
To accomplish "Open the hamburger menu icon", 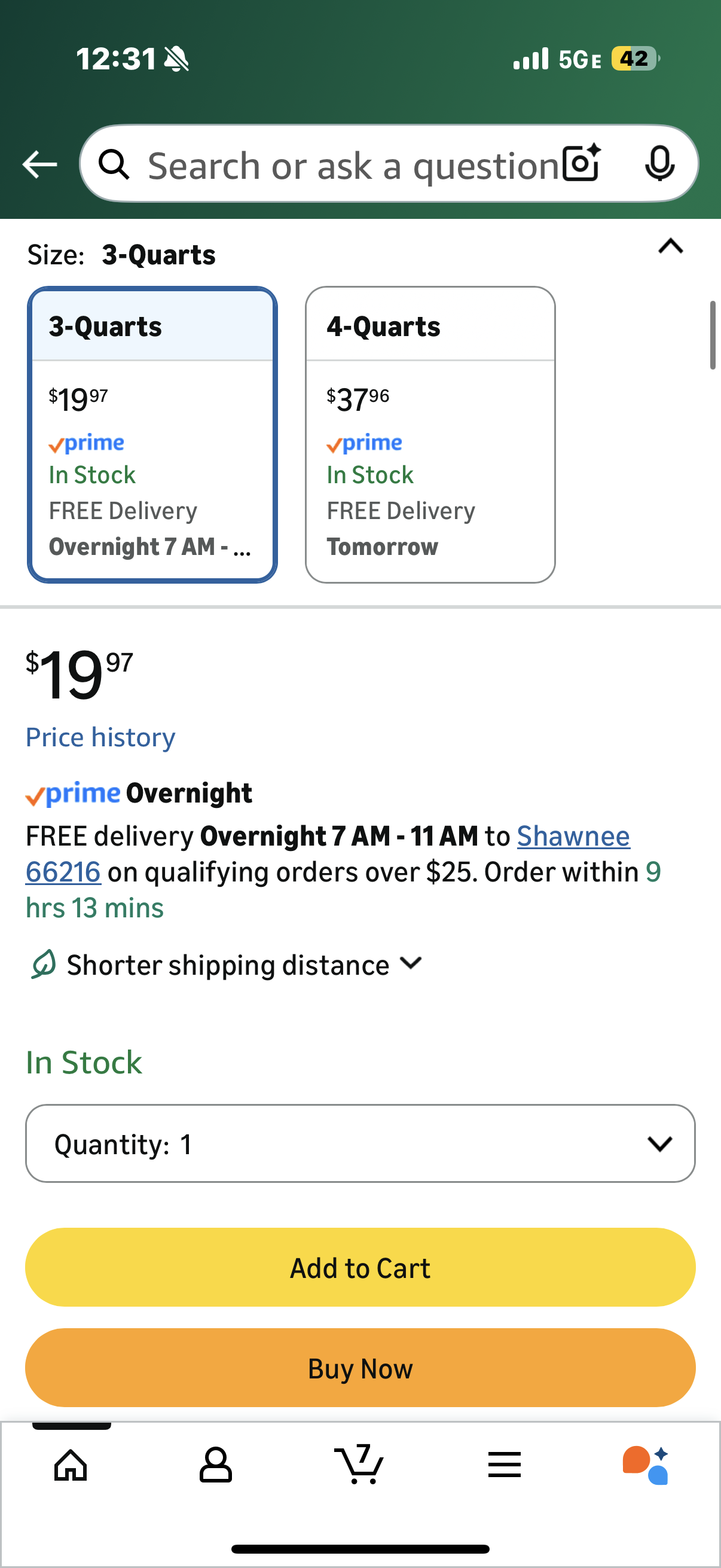I will tap(505, 1465).
